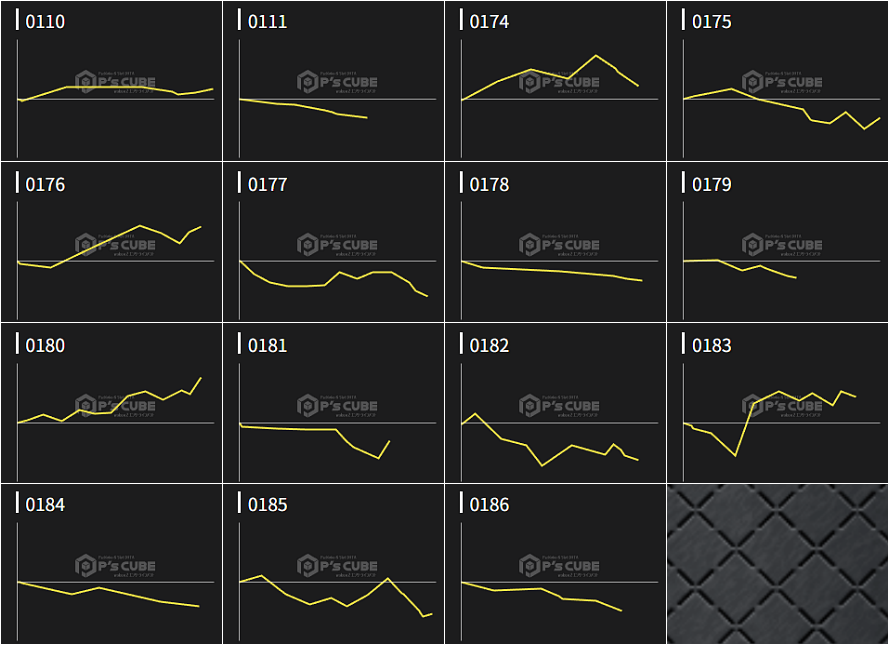Viewport: 889px width, 645px height.
Task: Click the P's CUBE logo in chart 0184
Action: point(115,566)
